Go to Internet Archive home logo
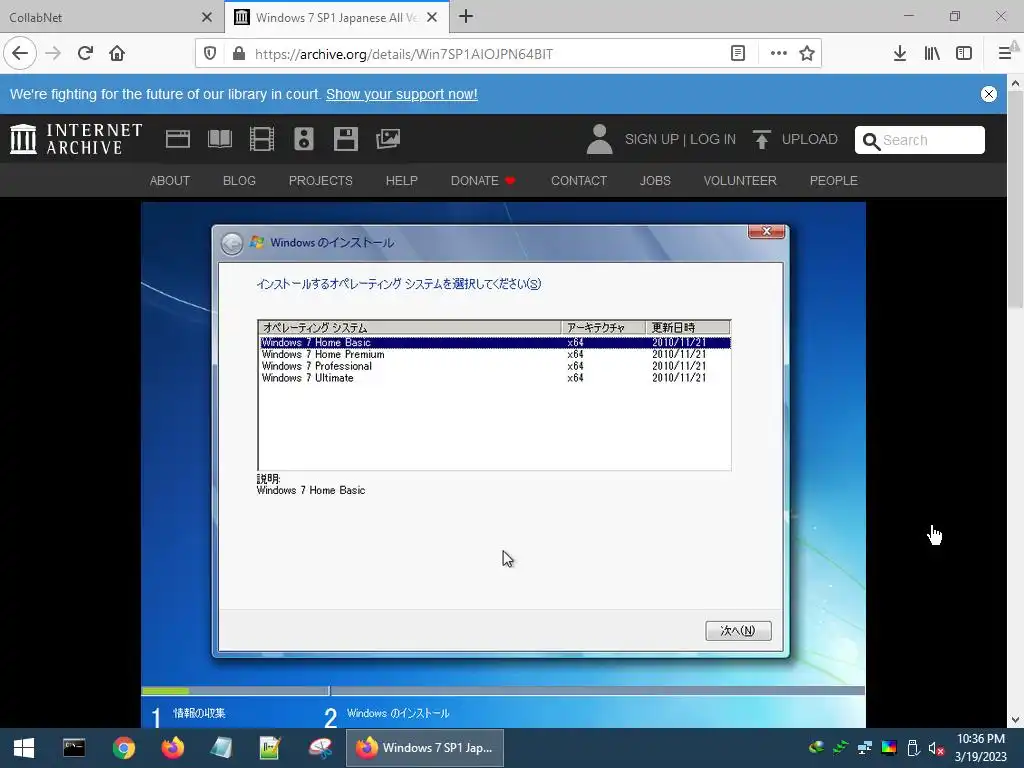Screen dimensions: 1024x768 [x=76, y=139]
